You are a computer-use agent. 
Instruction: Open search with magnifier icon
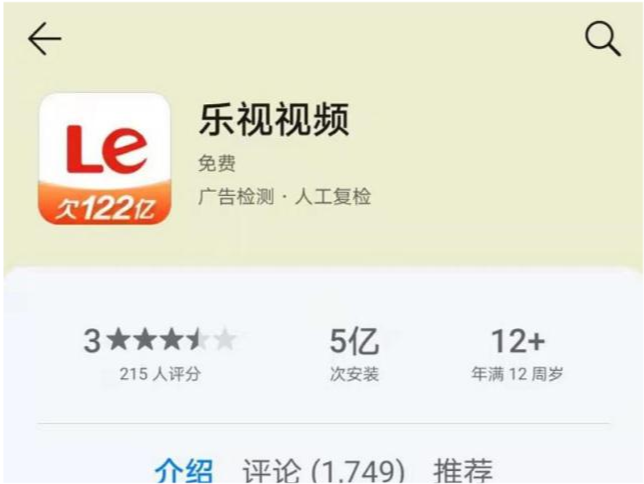[603, 39]
